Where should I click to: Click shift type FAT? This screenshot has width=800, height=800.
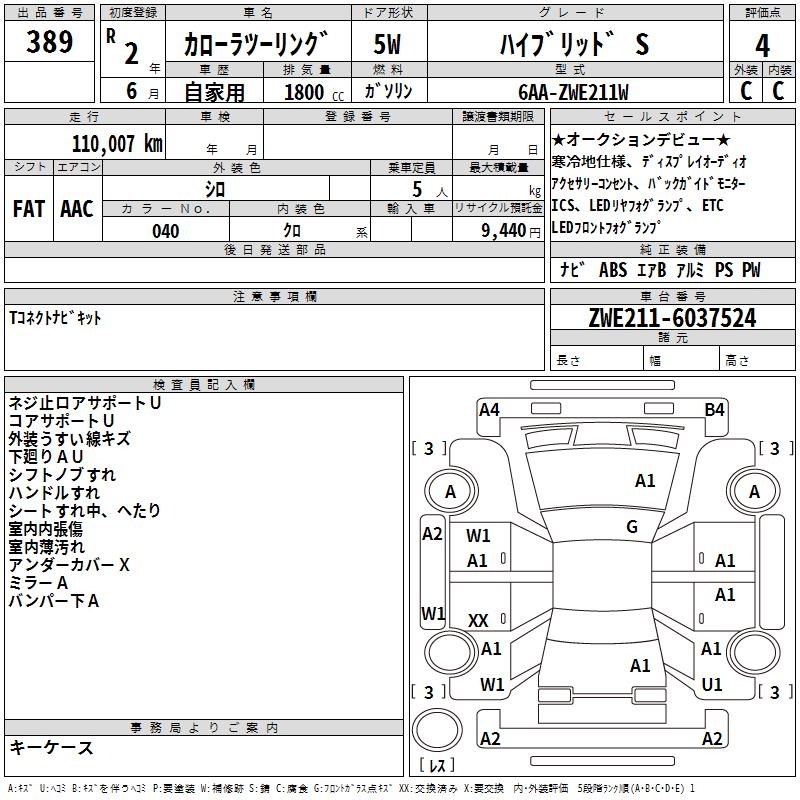pyautogui.click(x=28, y=209)
